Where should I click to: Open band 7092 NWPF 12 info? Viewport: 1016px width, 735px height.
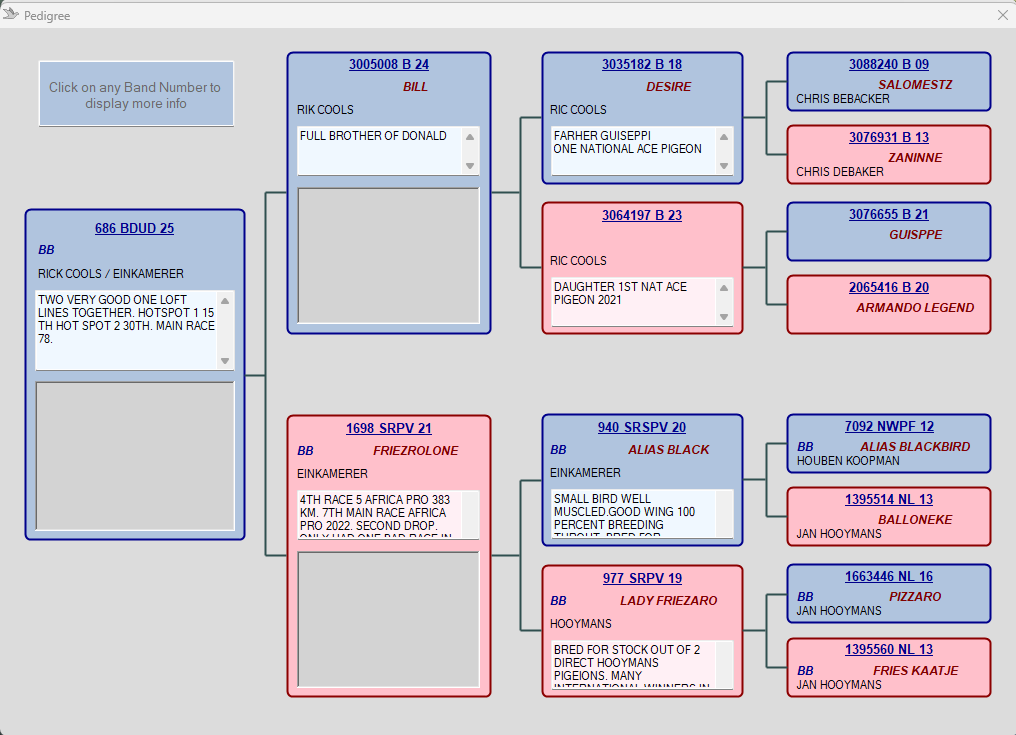(x=889, y=427)
